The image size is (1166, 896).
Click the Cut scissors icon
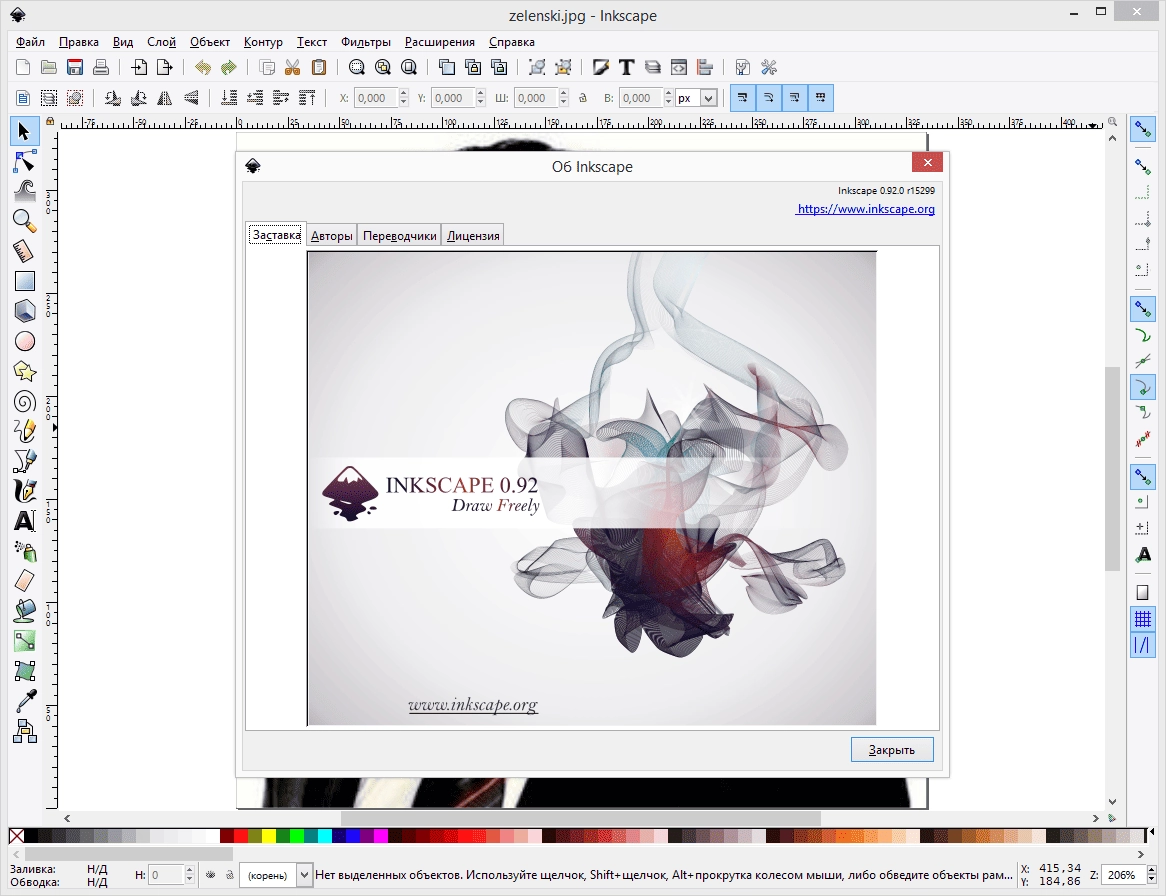tap(292, 68)
